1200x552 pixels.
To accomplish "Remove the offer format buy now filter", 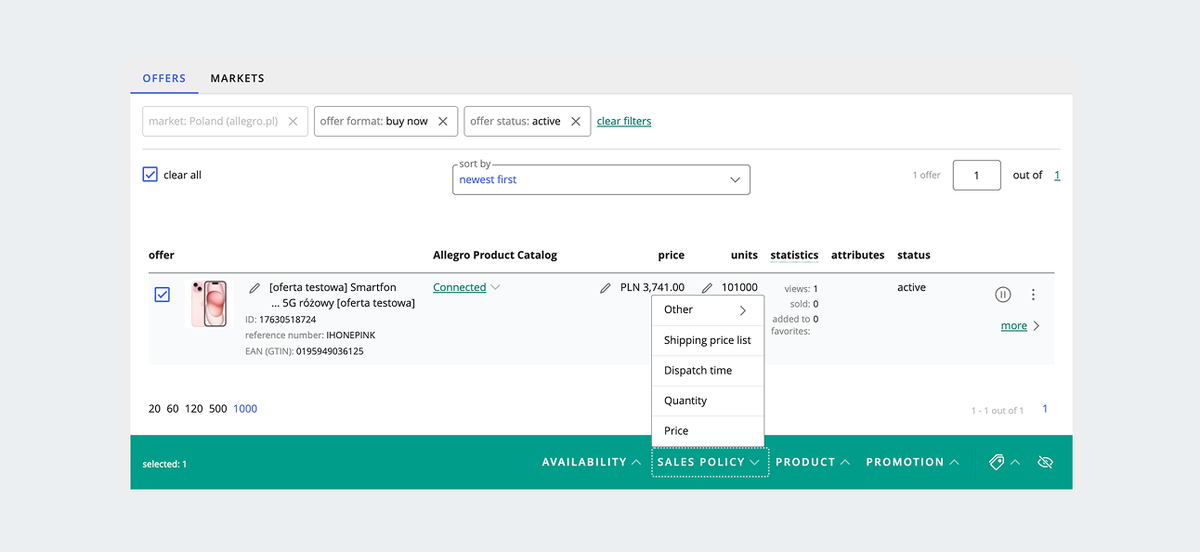I will (x=443, y=121).
